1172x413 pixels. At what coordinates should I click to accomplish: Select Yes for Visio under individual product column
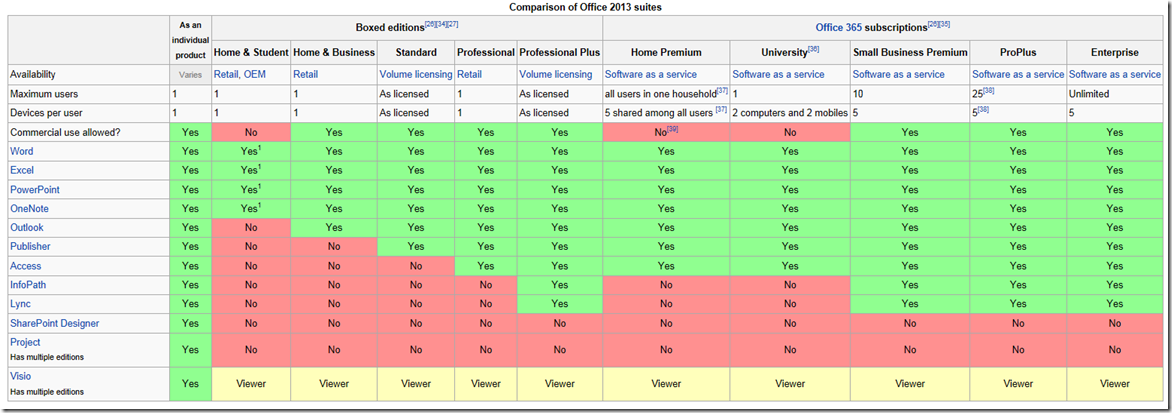190,383
